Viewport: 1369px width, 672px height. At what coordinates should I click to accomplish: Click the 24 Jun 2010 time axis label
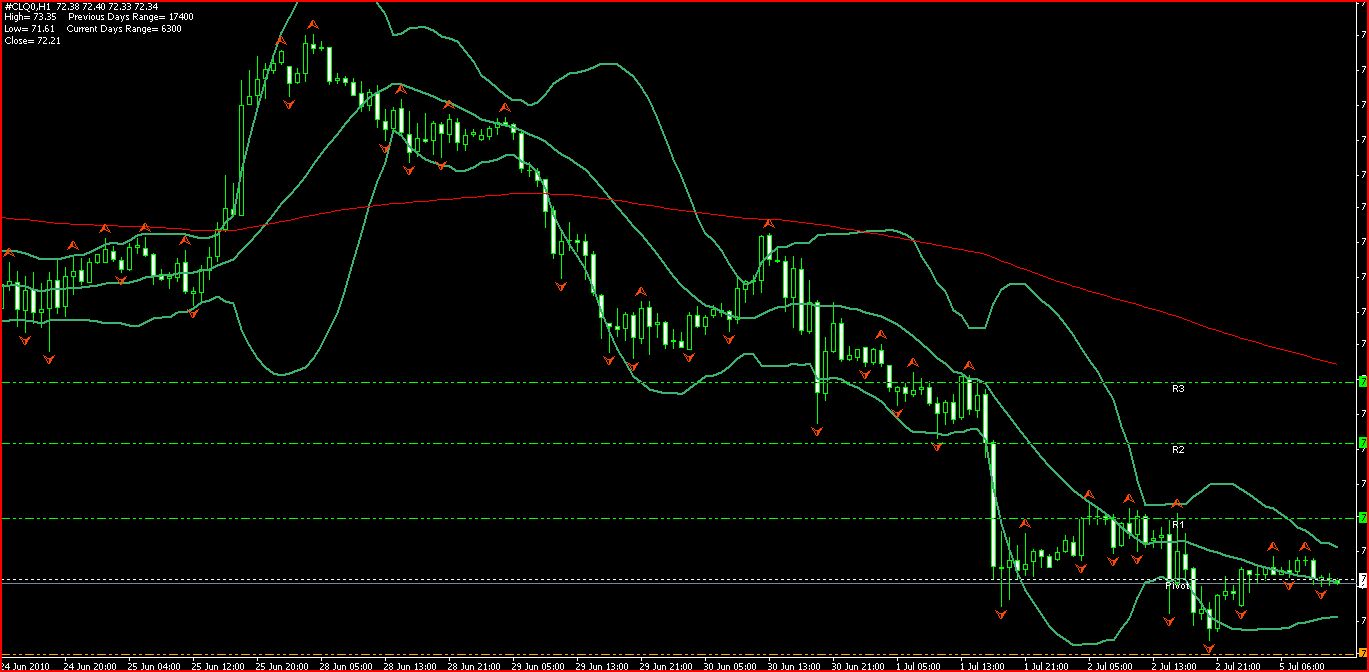25,665
